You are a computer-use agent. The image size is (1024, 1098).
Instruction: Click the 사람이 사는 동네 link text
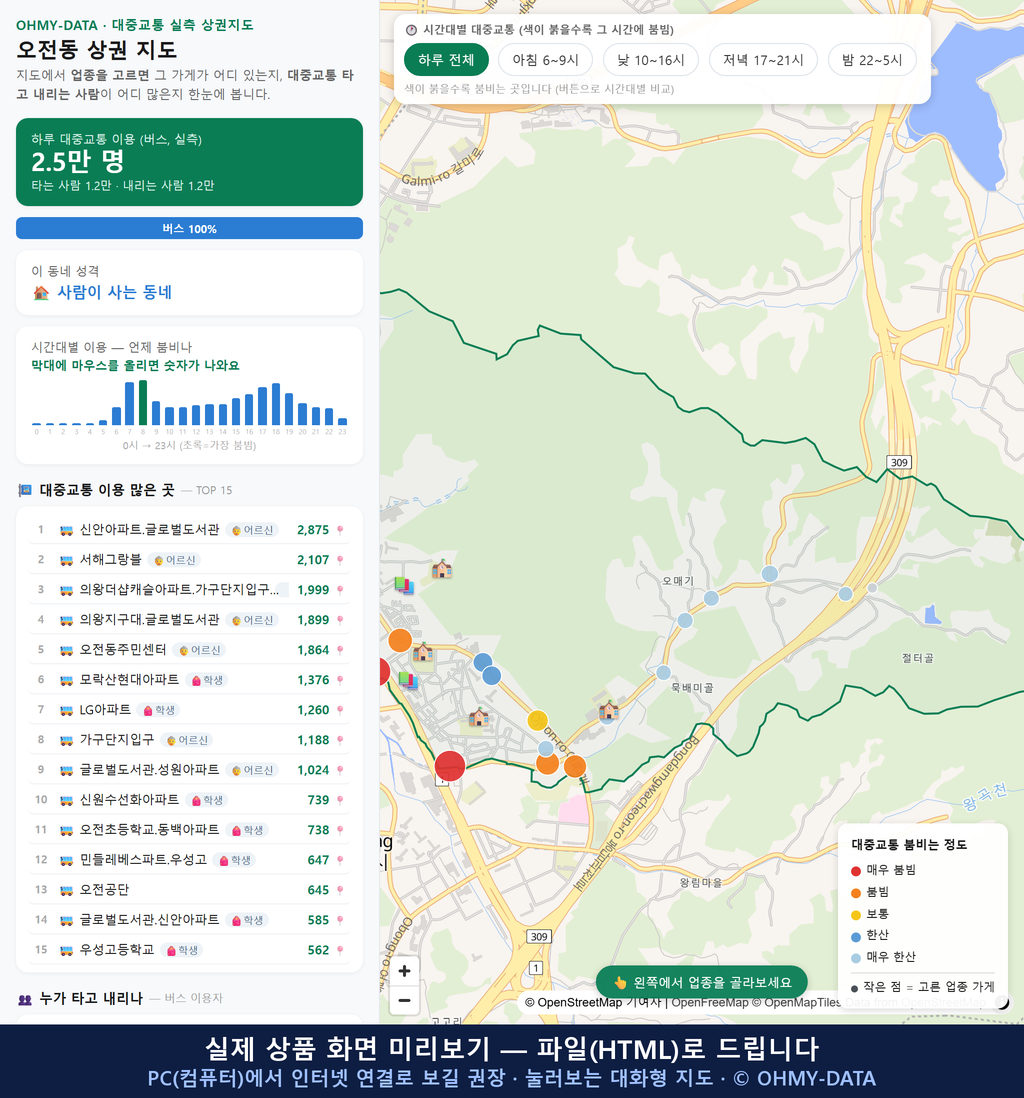click(115, 293)
